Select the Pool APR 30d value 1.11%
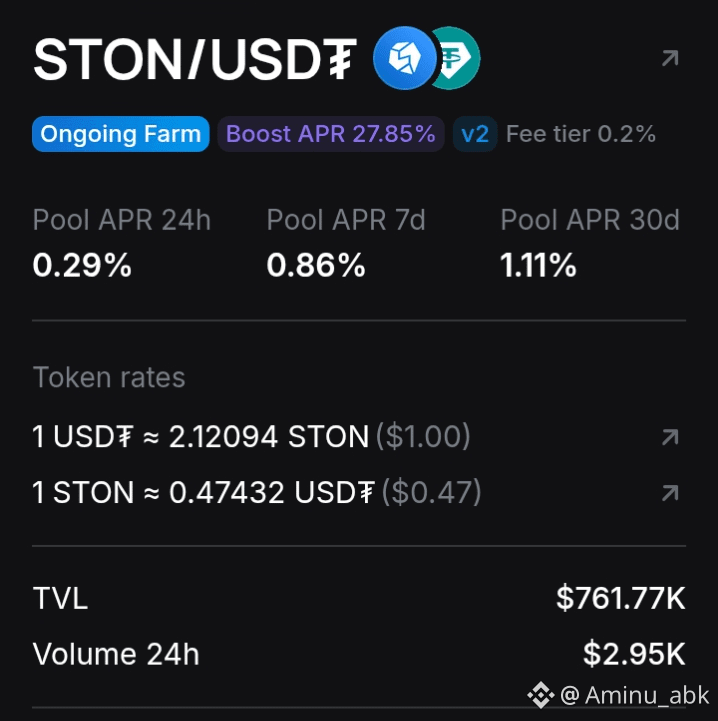 pyautogui.click(x=538, y=265)
